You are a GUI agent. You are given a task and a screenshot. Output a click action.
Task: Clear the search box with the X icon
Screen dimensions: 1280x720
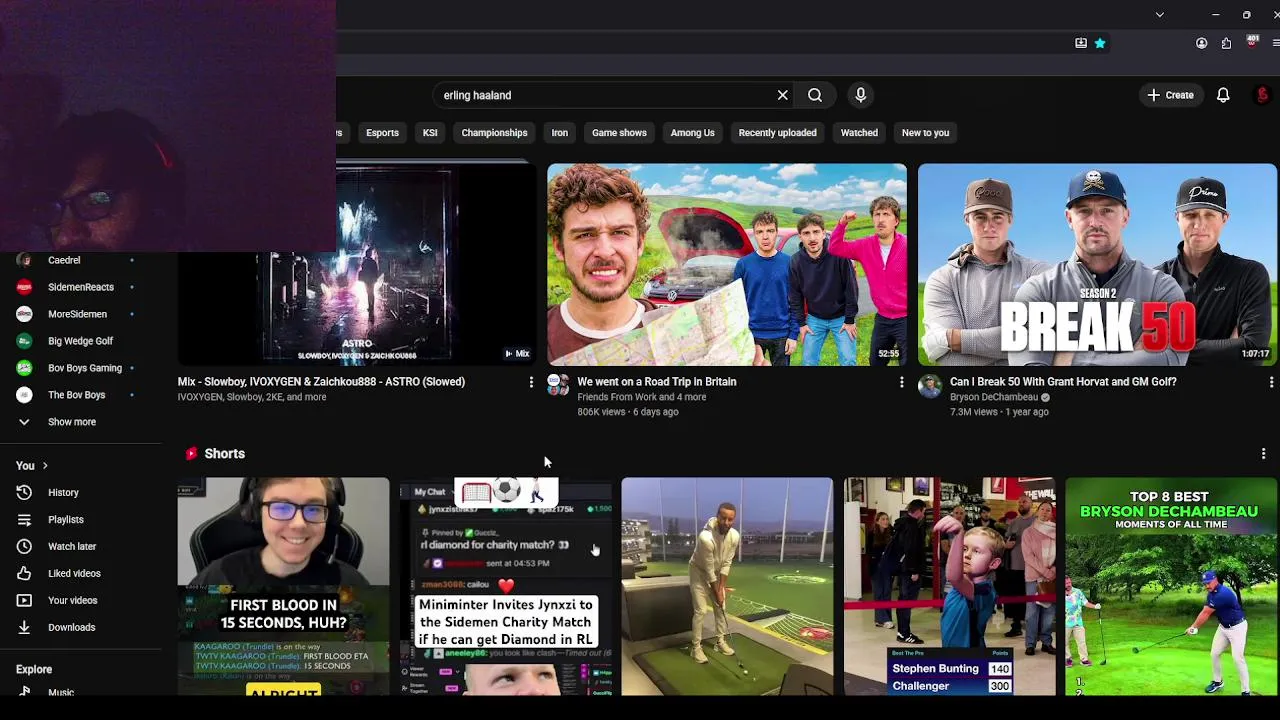tap(783, 95)
